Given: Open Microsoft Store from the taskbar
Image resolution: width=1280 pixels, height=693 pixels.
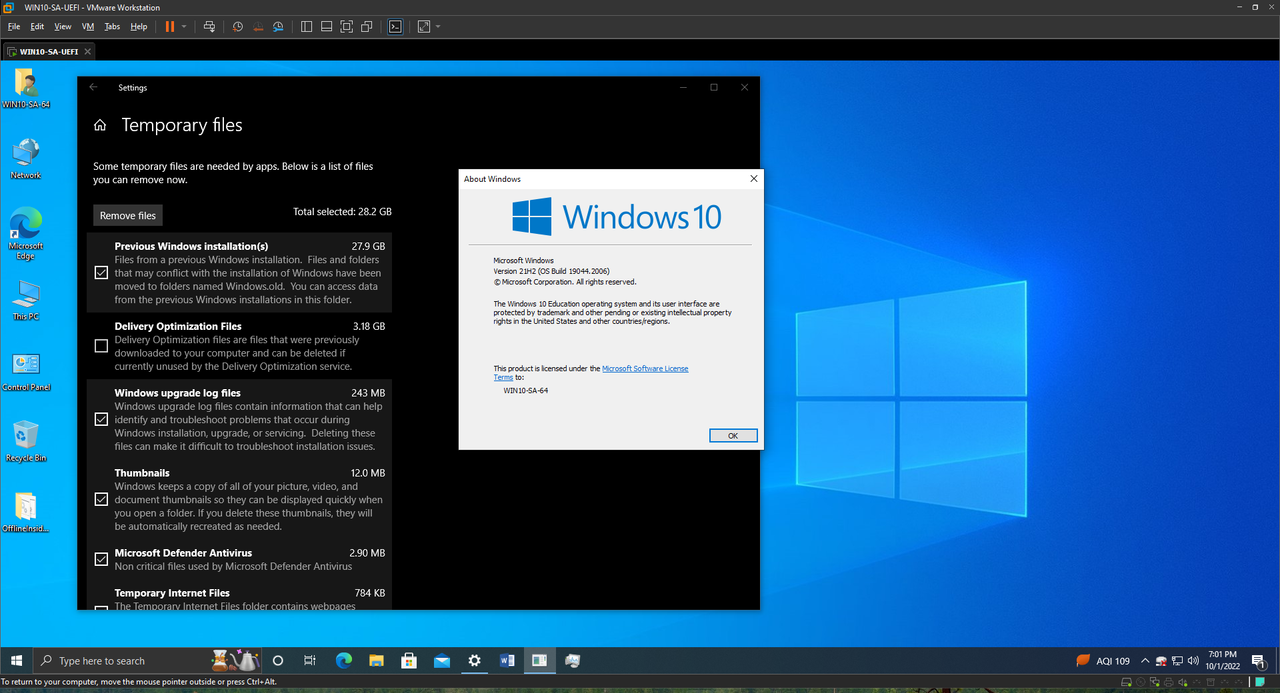Looking at the screenshot, I should coord(409,661).
